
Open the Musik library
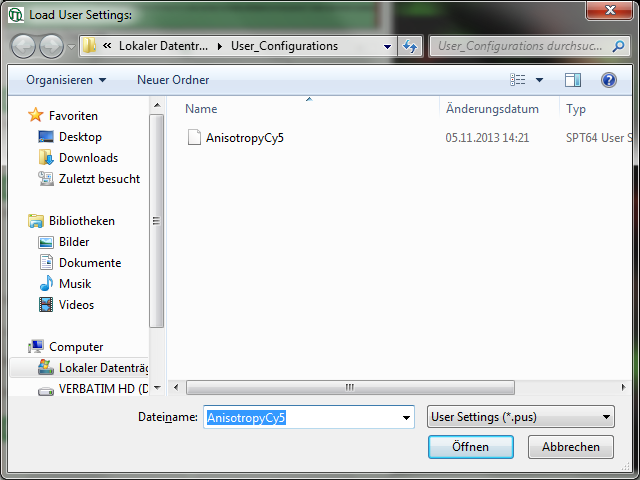tap(75, 284)
